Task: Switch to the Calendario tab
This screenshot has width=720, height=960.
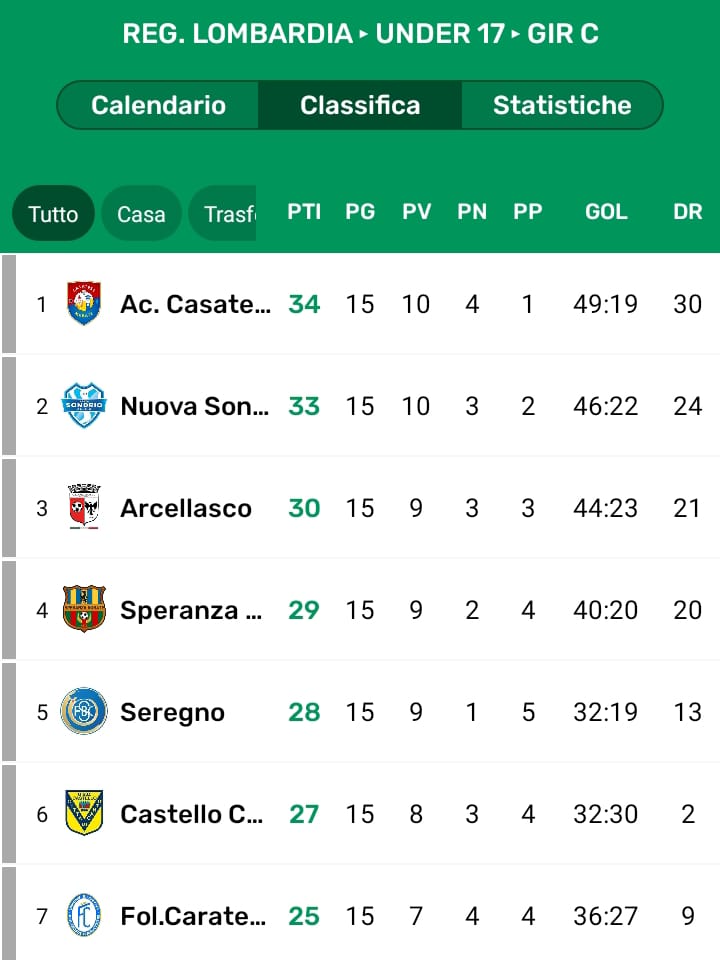Action: [159, 105]
